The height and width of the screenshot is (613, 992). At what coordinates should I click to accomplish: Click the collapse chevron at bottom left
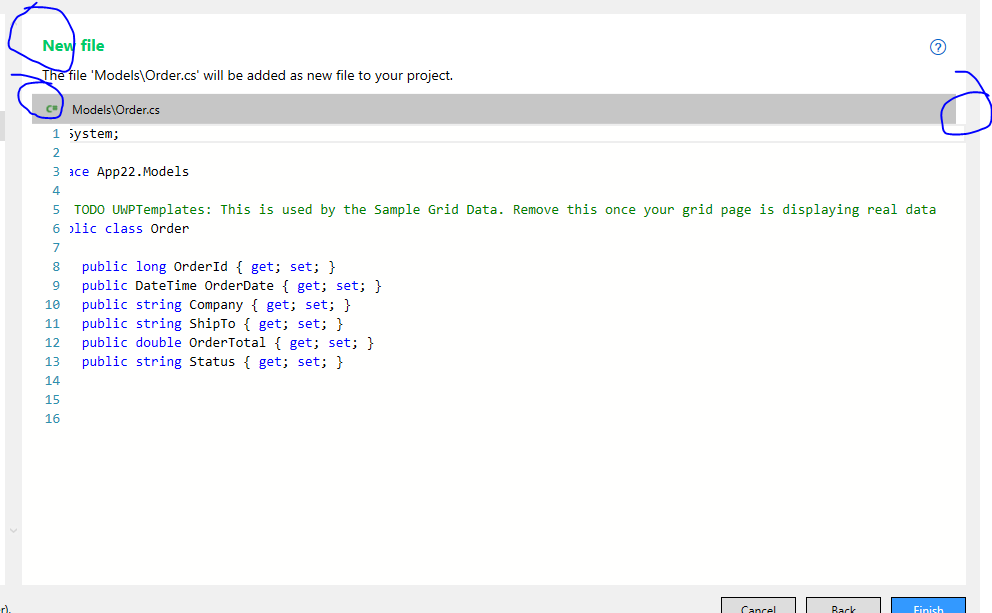11,532
